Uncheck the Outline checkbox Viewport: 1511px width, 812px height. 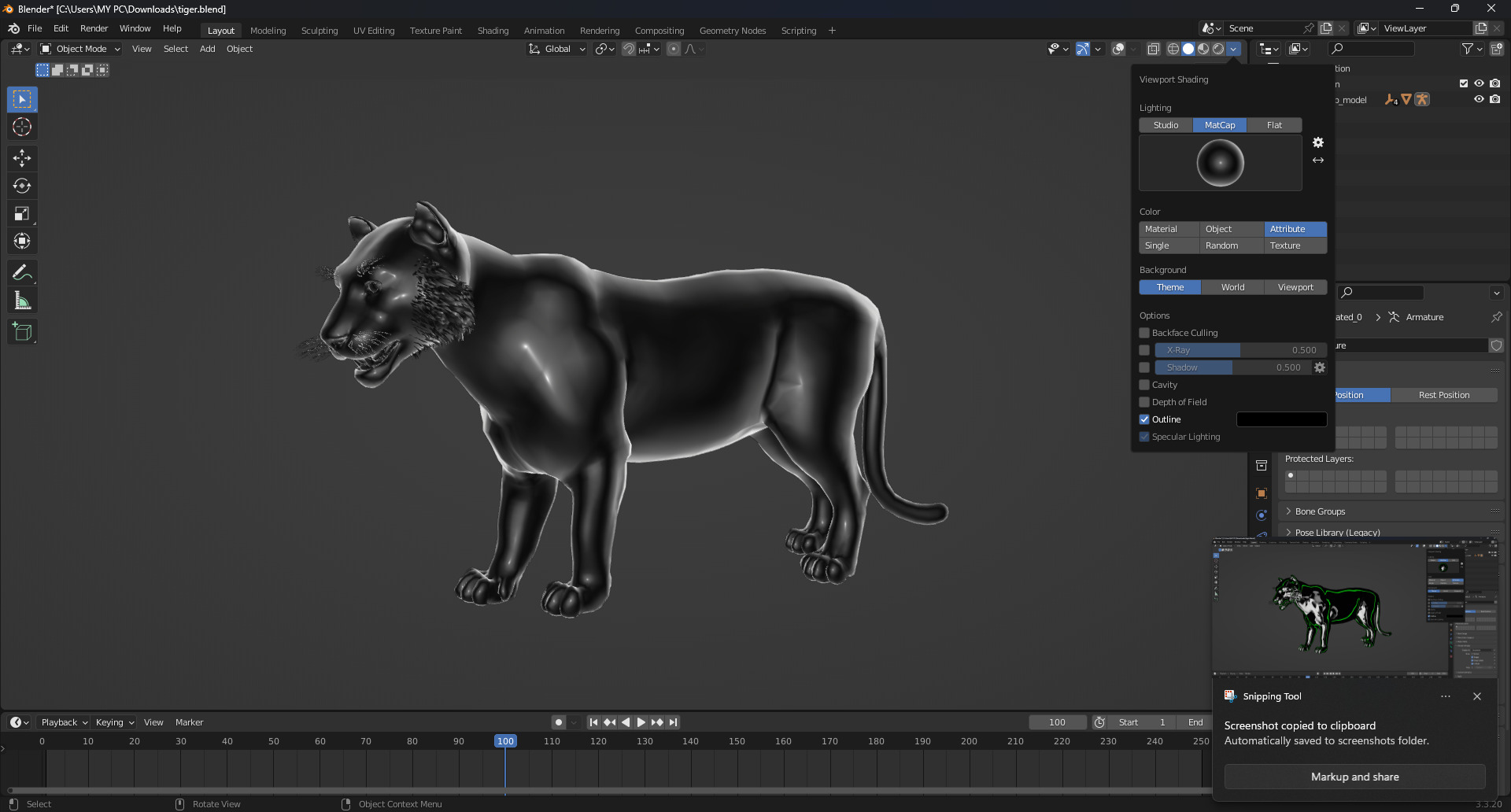click(x=1144, y=419)
